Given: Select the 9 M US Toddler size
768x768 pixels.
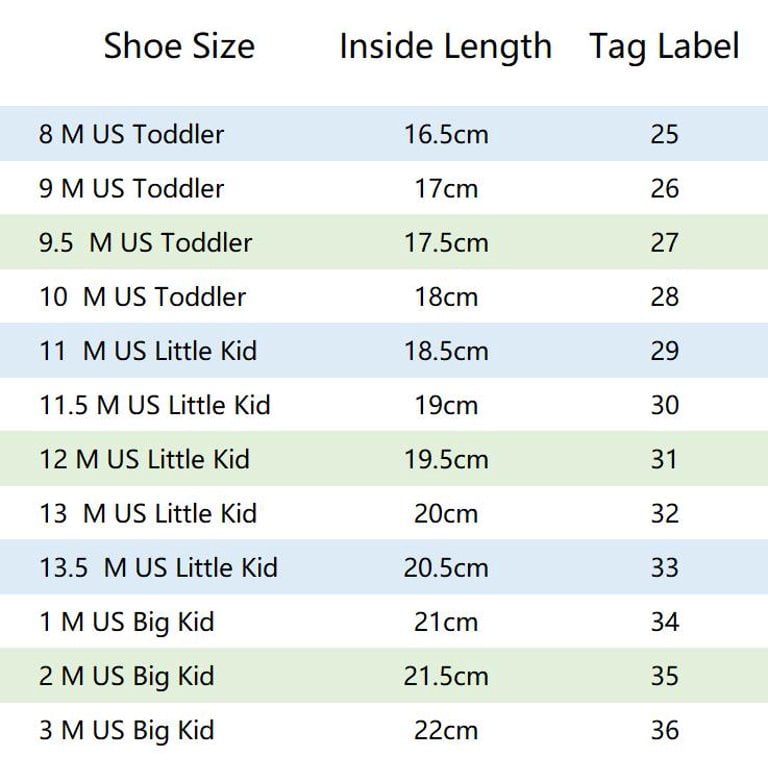Looking at the screenshot, I should tap(132, 189).
